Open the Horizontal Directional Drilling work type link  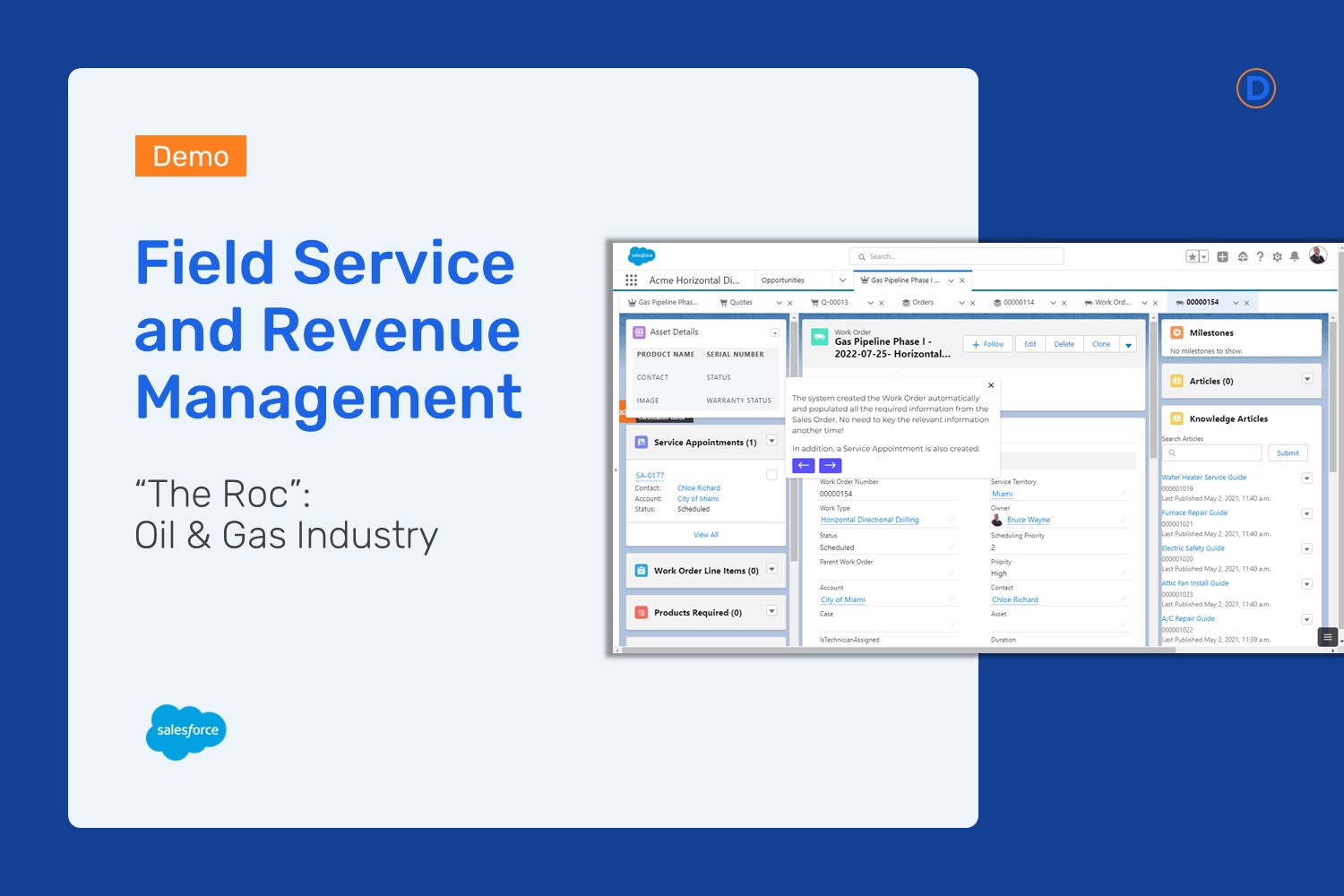click(x=869, y=520)
